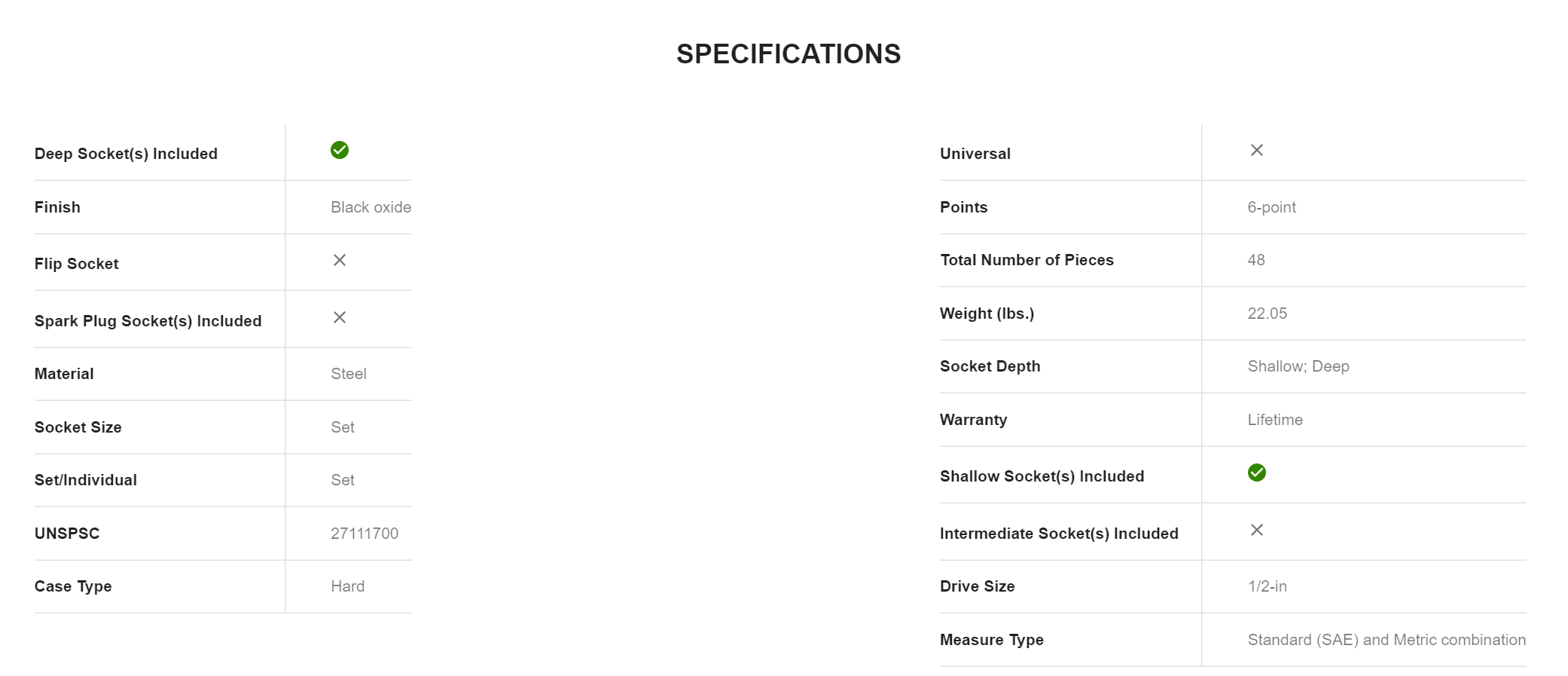Click the Hard case type value
Image resolution: width=1568 pixels, height=676 pixels.
point(347,586)
